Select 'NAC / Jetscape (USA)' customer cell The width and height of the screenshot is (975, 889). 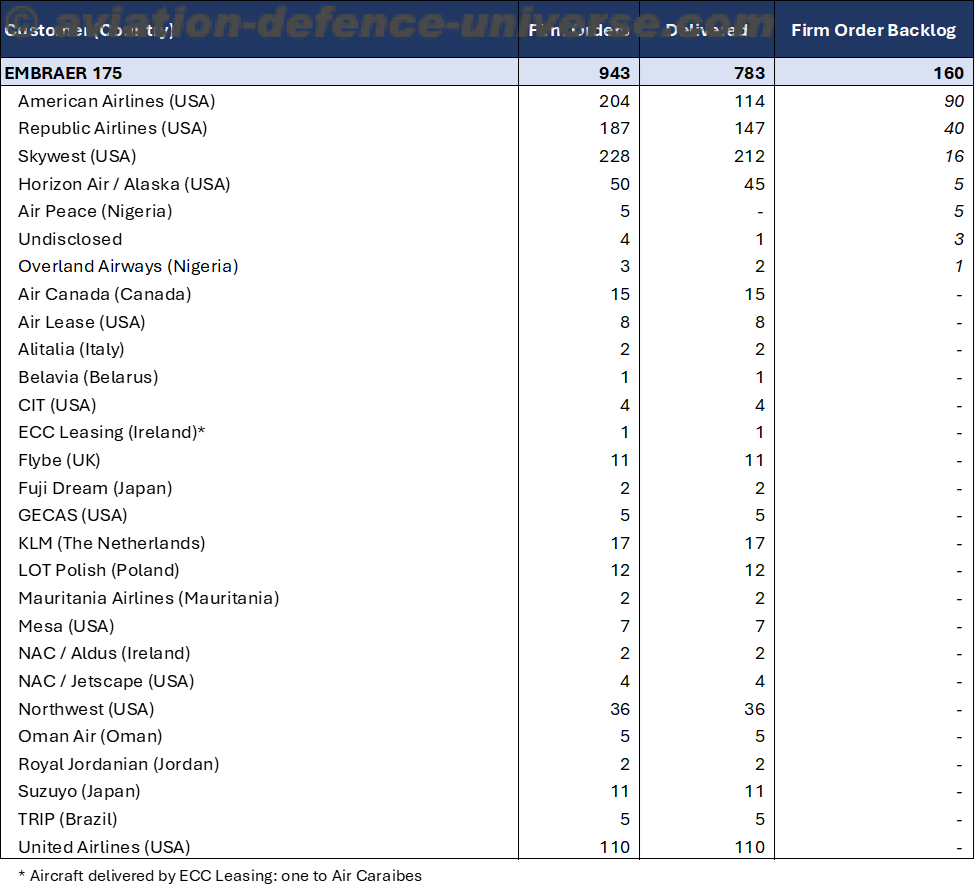pos(106,681)
